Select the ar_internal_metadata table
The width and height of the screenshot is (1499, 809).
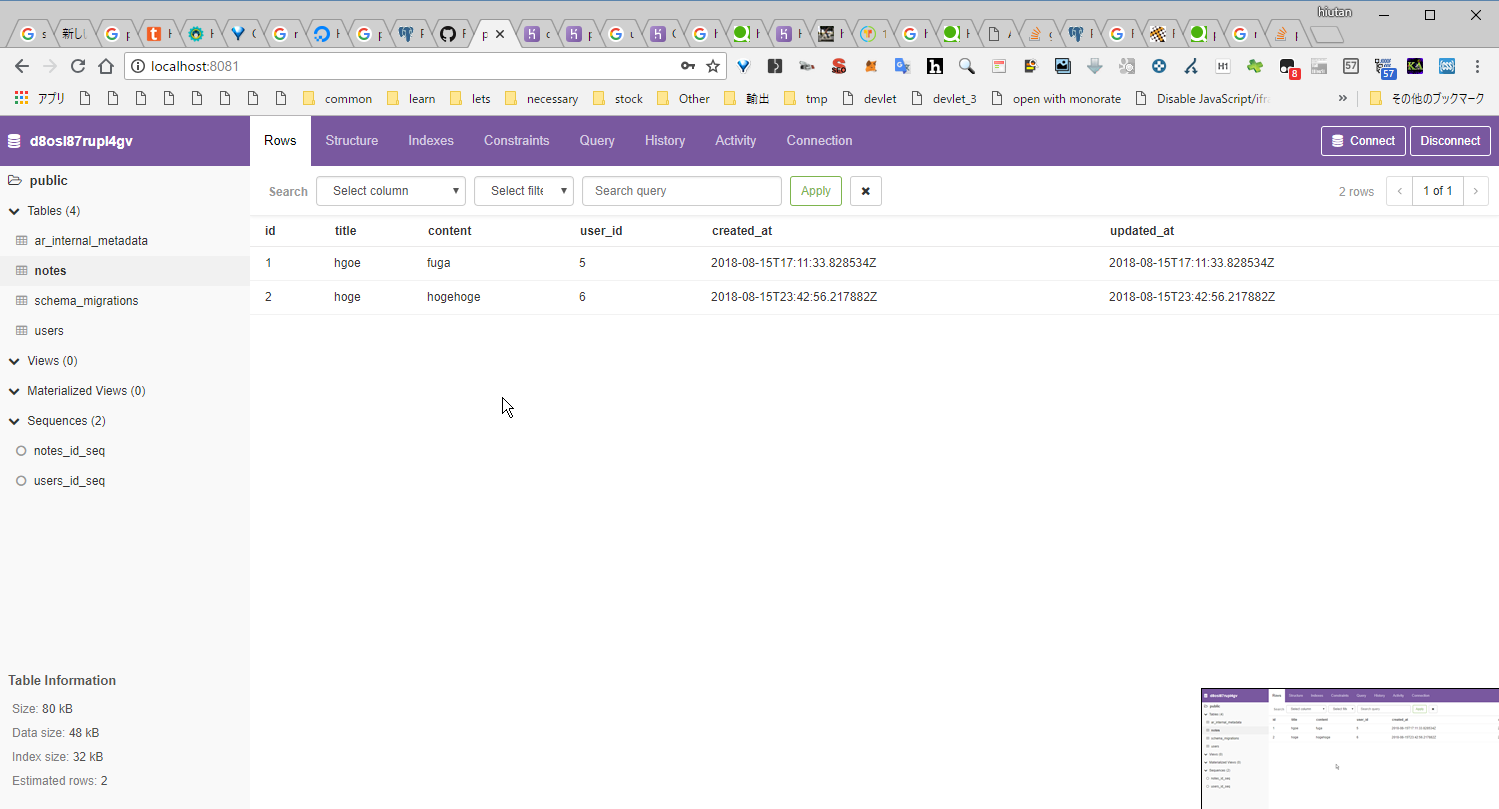(90, 241)
